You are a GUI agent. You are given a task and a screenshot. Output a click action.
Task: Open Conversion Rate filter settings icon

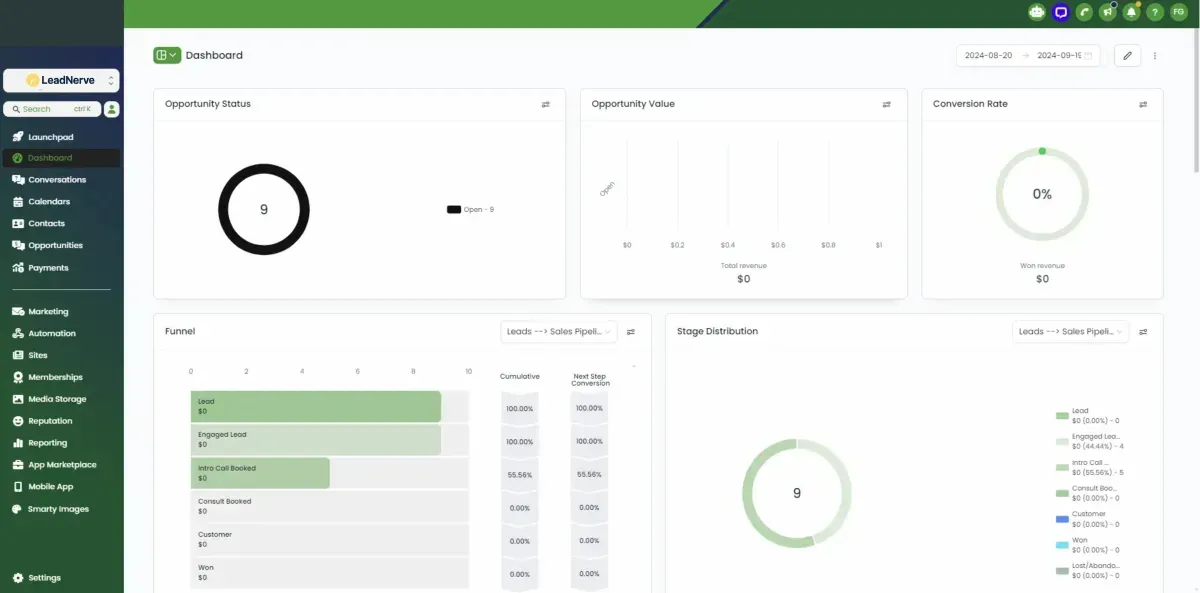(x=1143, y=104)
